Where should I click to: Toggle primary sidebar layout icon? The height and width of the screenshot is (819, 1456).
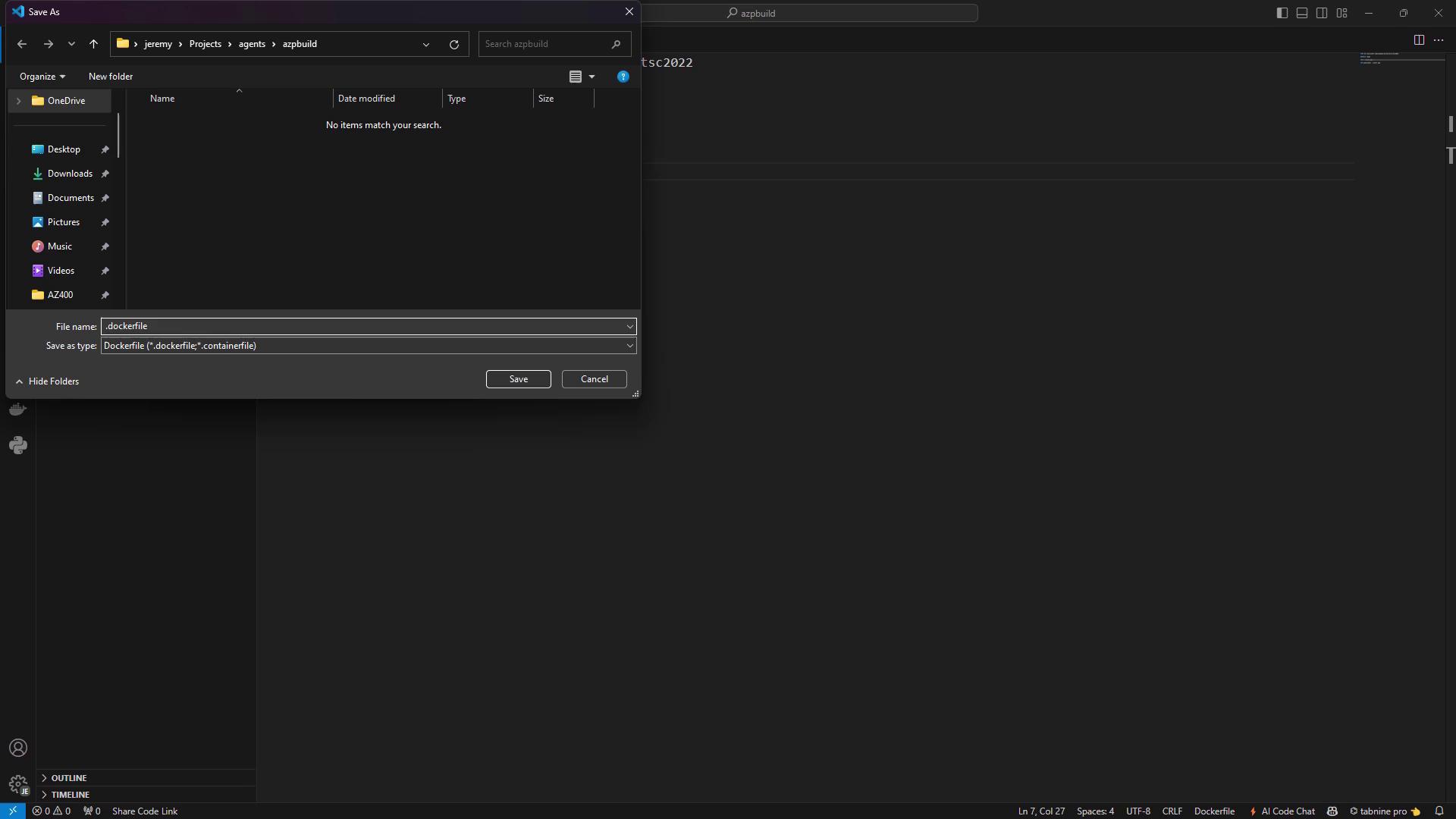[1282, 13]
